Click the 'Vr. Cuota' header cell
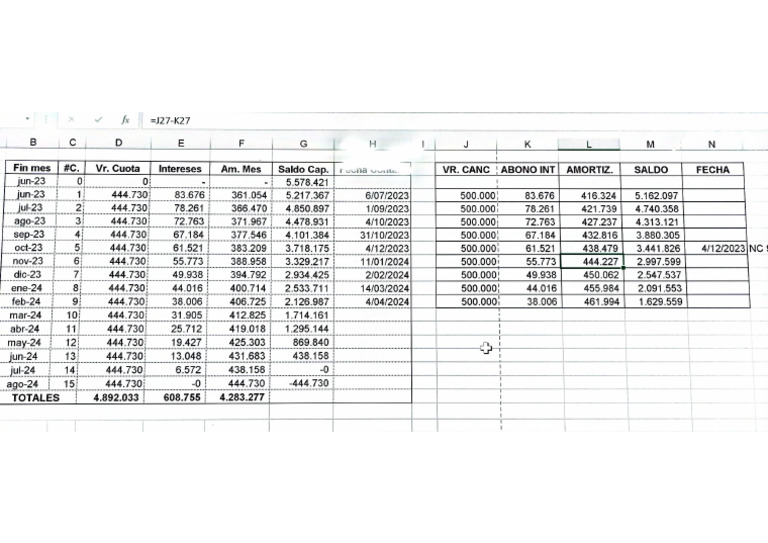768x543 pixels. 118,168
